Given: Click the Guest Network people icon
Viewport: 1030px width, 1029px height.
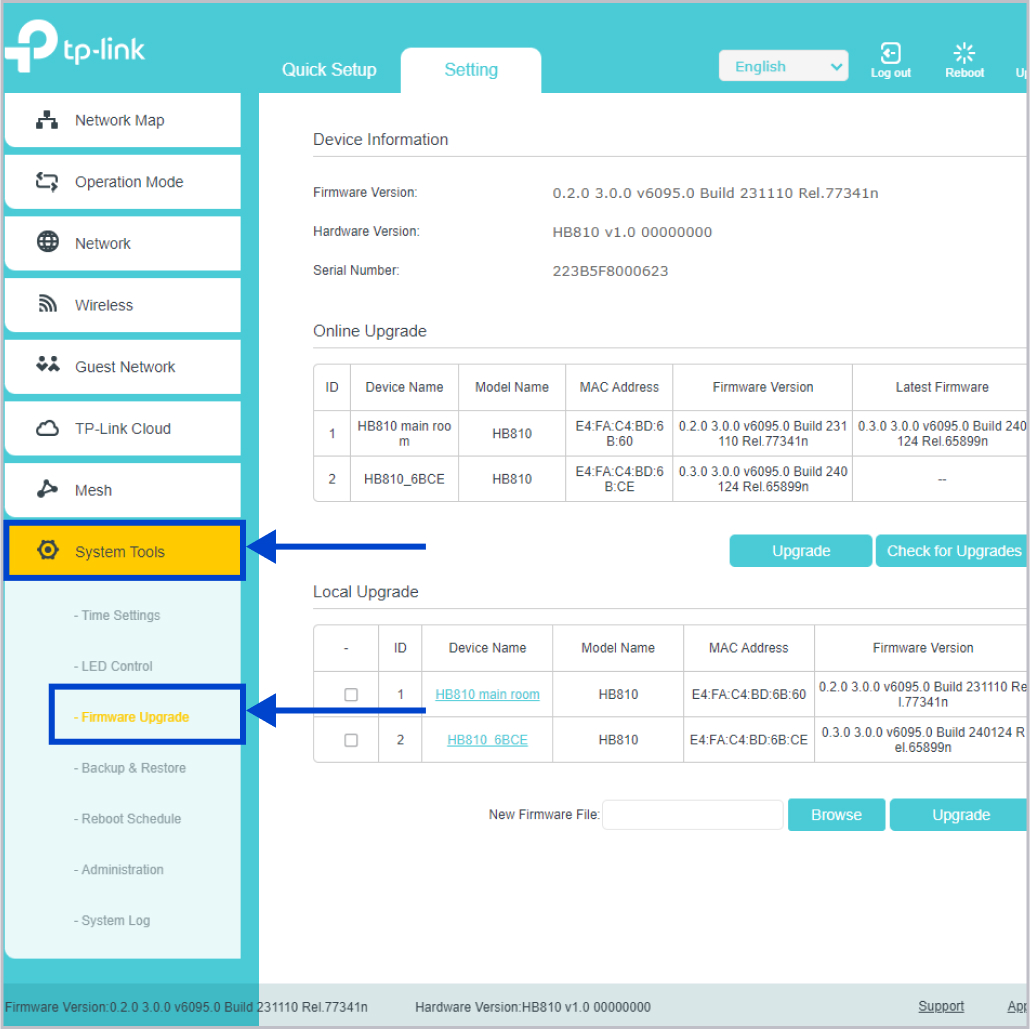Looking at the screenshot, I should 47,364.
